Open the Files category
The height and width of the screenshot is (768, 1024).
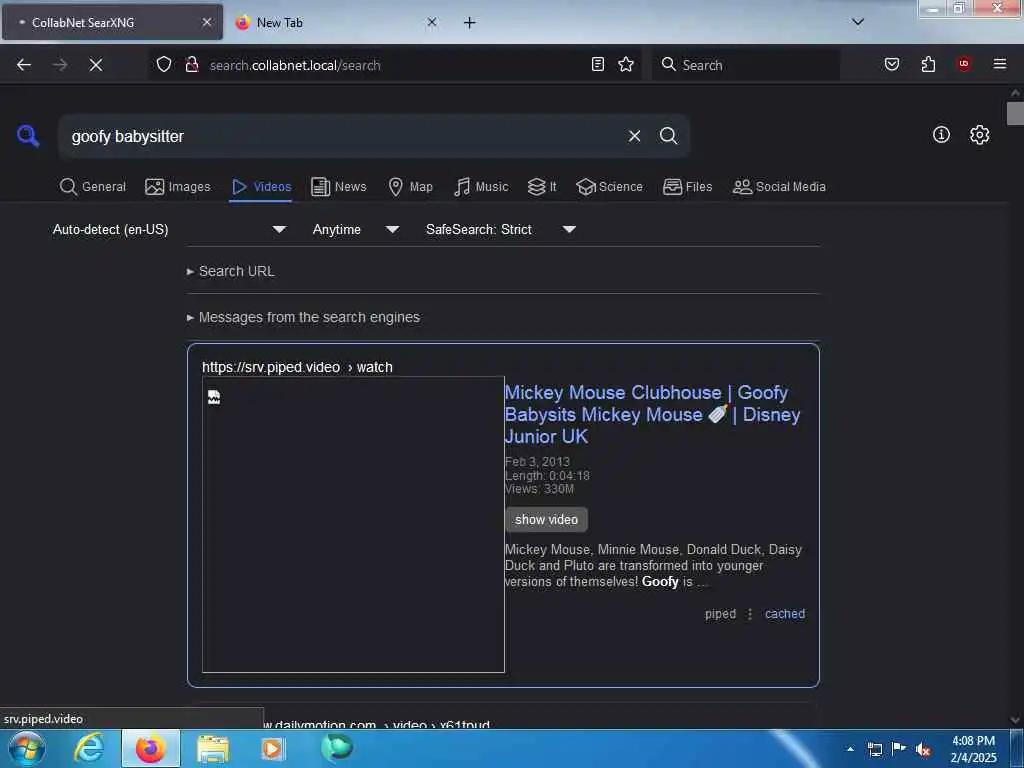(688, 187)
